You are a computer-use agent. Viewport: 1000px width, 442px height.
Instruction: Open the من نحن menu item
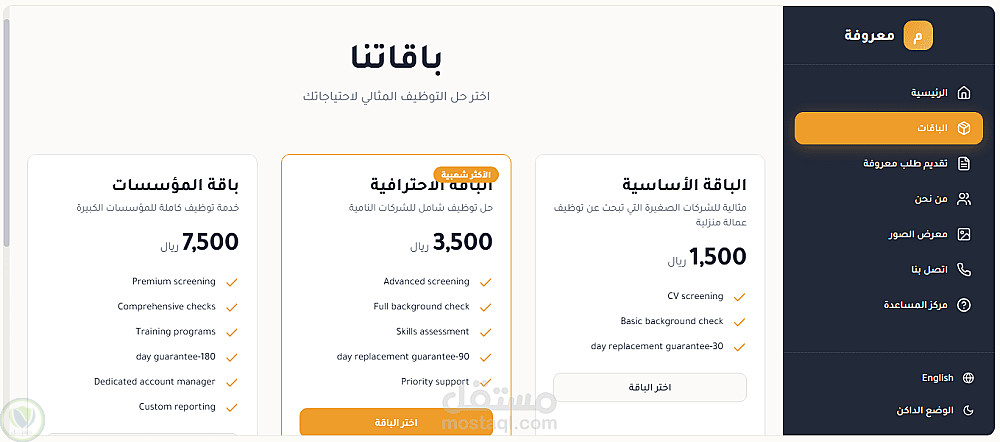click(930, 199)
